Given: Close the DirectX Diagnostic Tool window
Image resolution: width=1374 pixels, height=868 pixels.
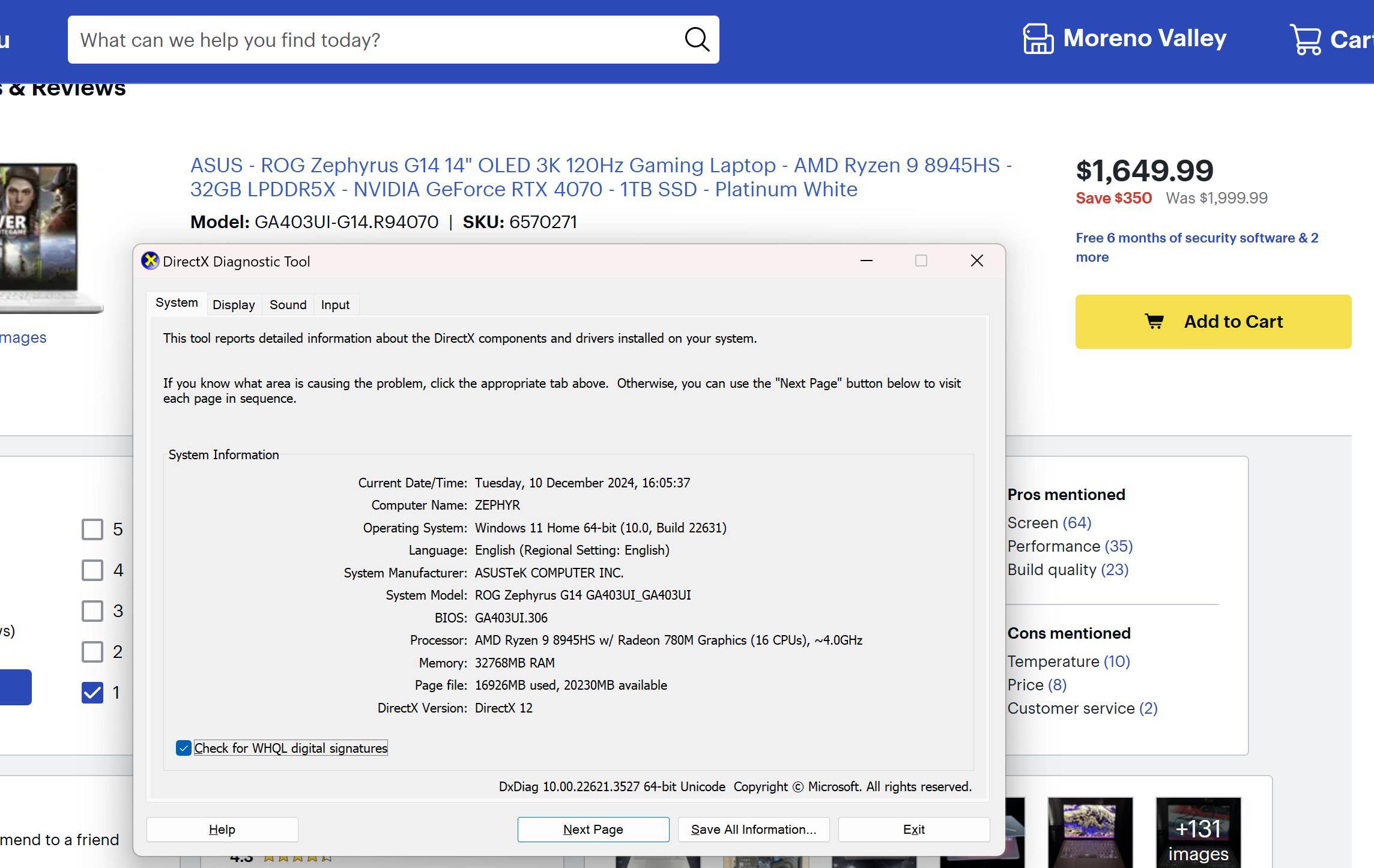Looking at the screenshot, I should pyautogui.click(x=976, y=261).
